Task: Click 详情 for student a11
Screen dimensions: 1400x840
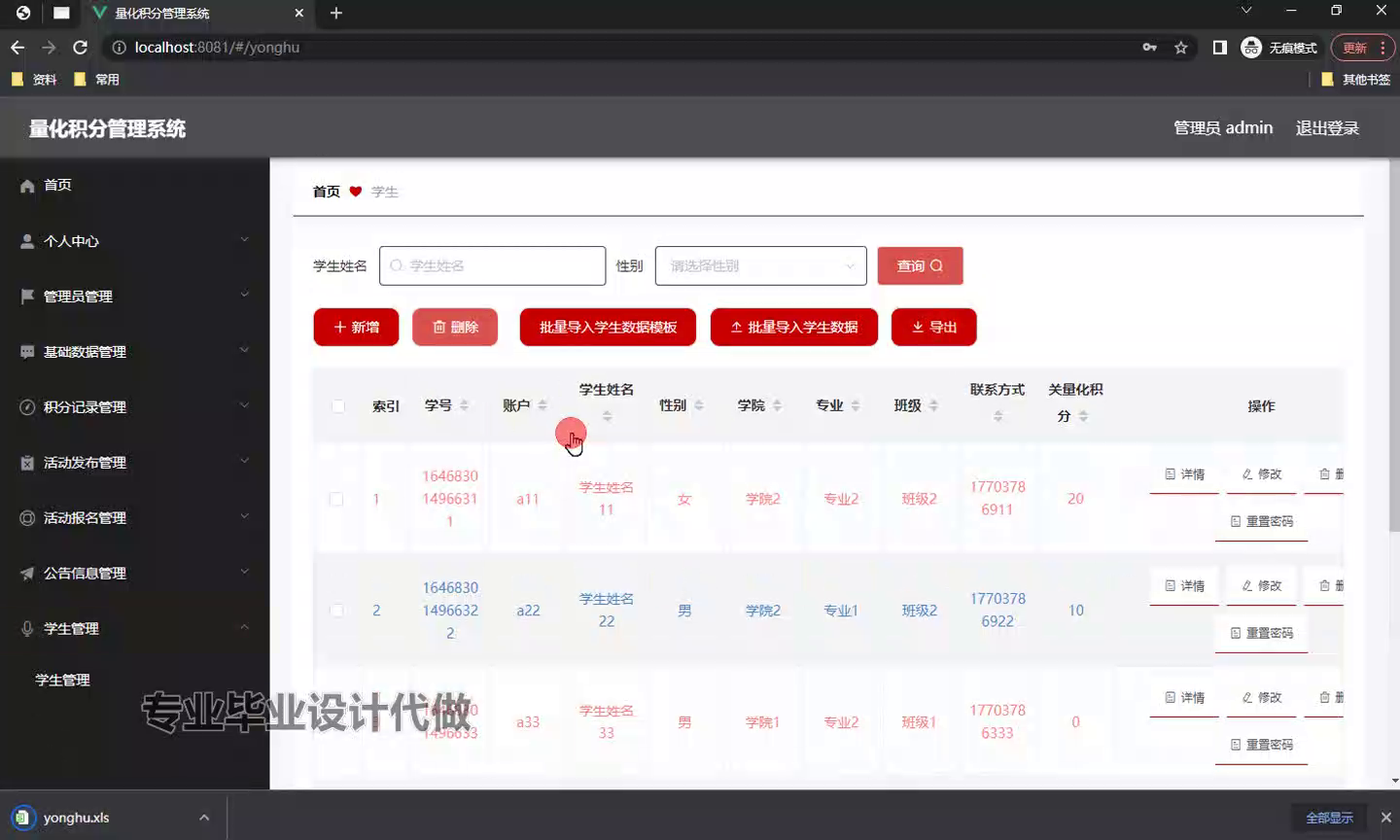Action: [x=1184, y=474]
